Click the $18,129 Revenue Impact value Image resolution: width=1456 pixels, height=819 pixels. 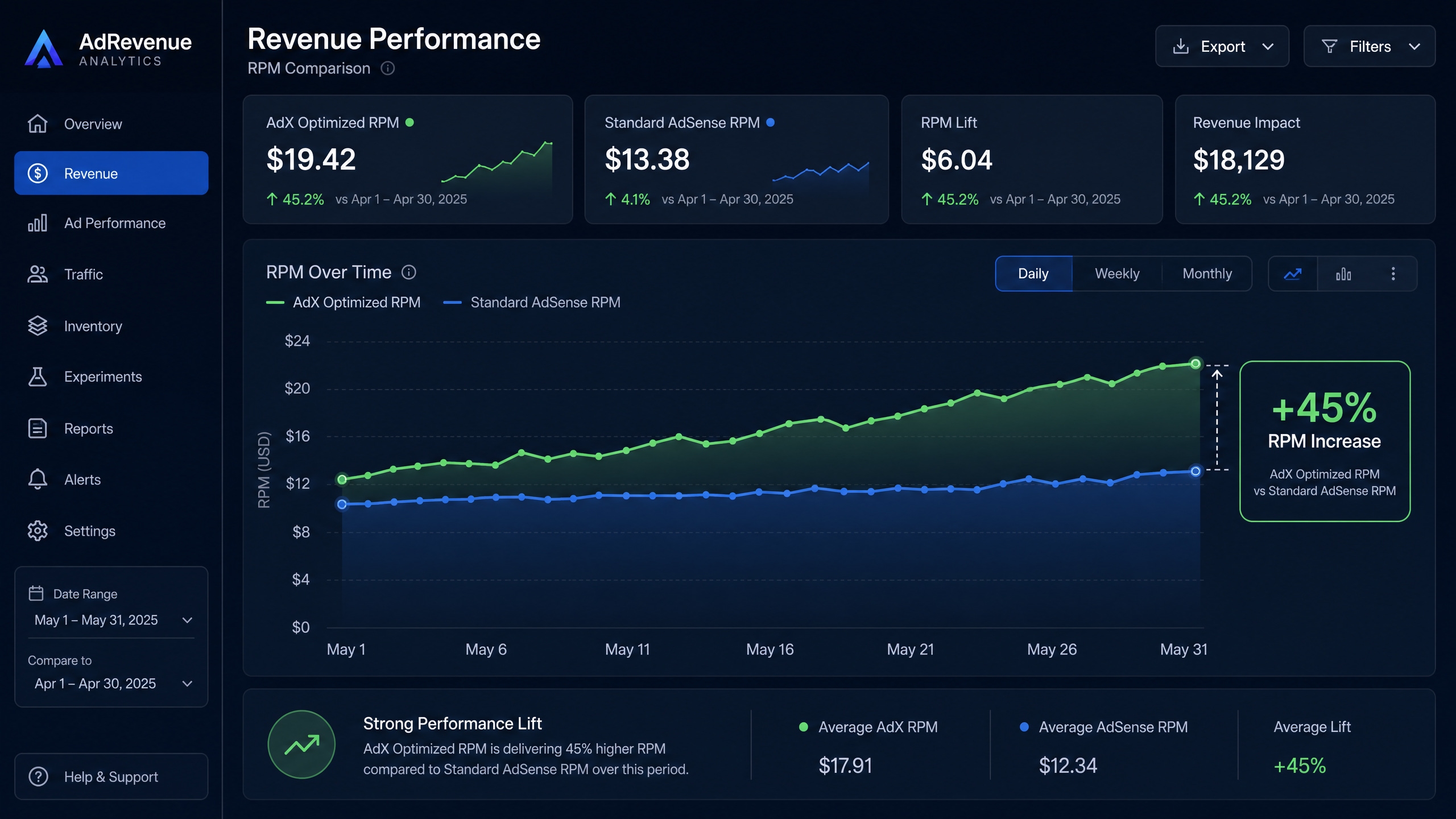1239,160
